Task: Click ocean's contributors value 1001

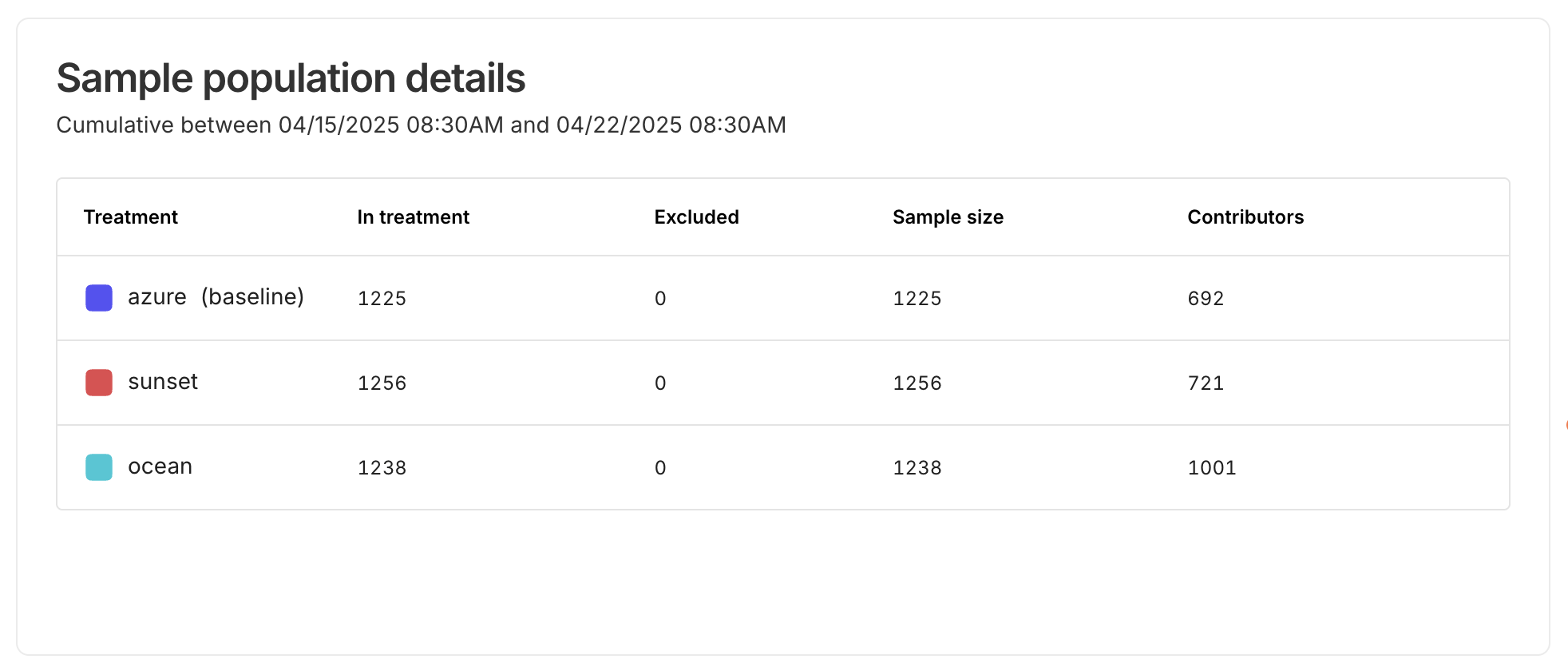Action: tap(1211, 468)
